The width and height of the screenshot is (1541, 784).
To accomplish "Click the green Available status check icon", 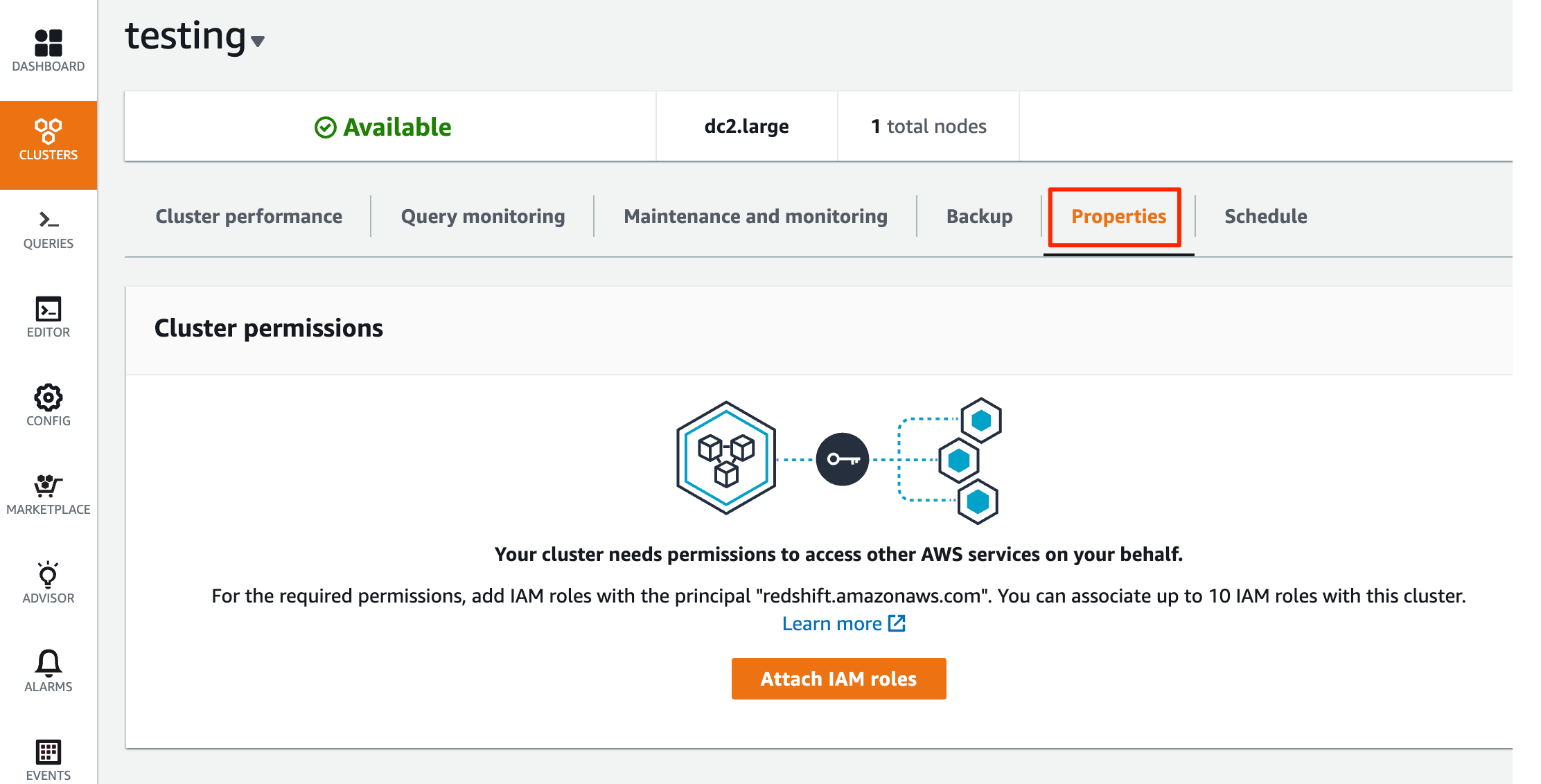I will coord(326,127).
